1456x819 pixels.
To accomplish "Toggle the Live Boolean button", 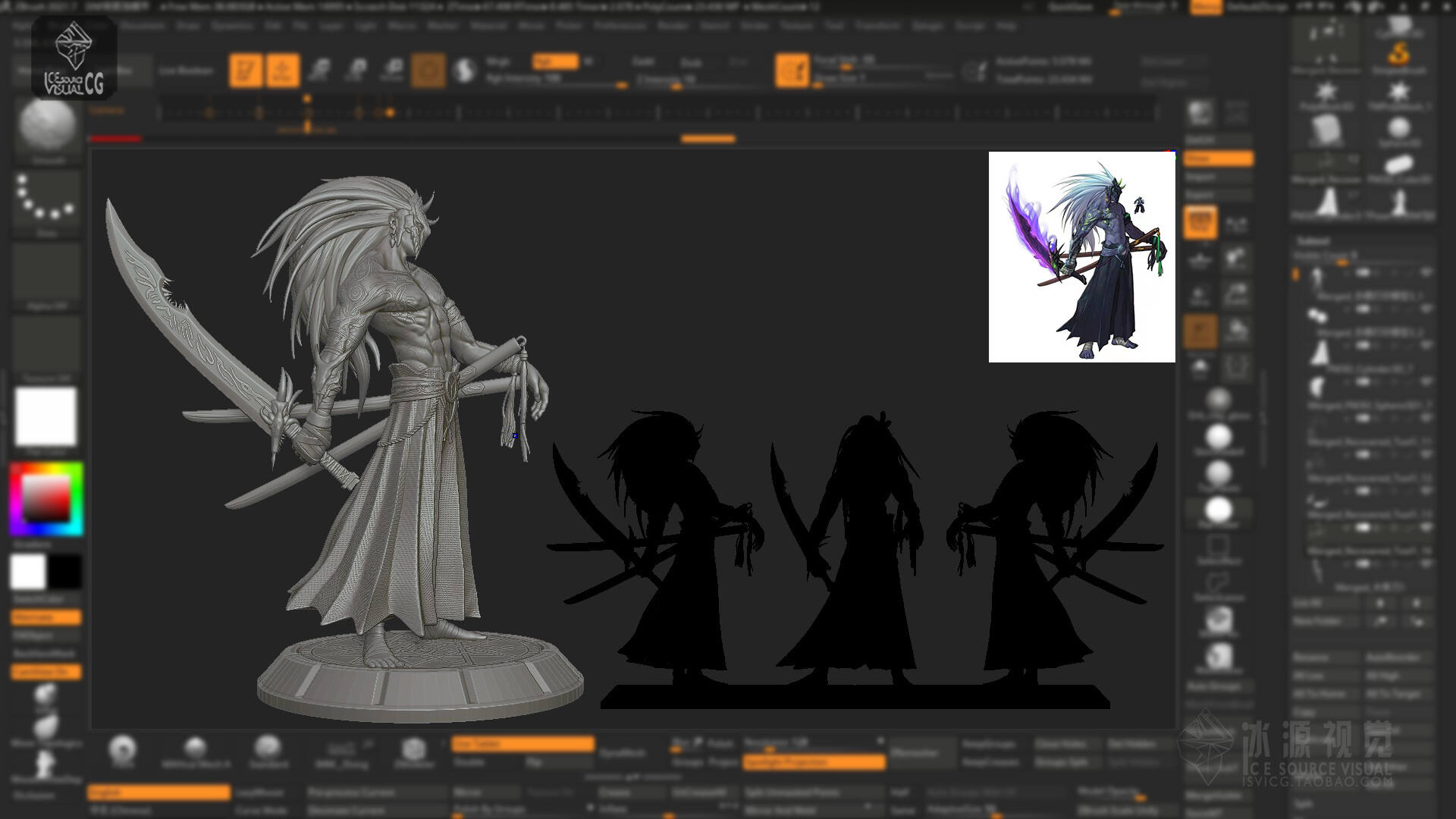I will (186, 71).
